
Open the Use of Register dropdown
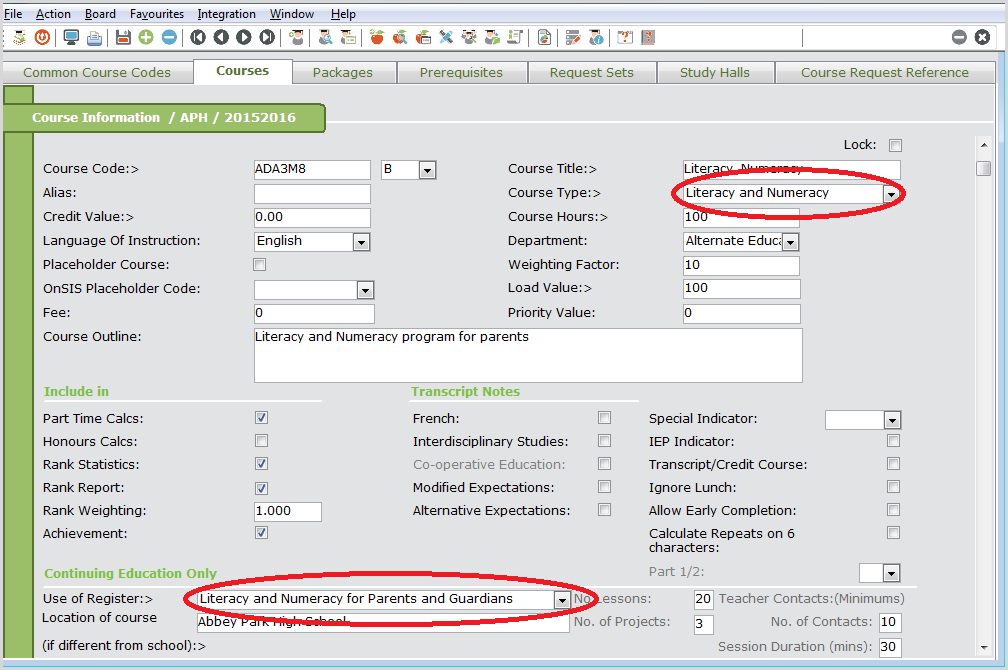[x=561, y=600]
